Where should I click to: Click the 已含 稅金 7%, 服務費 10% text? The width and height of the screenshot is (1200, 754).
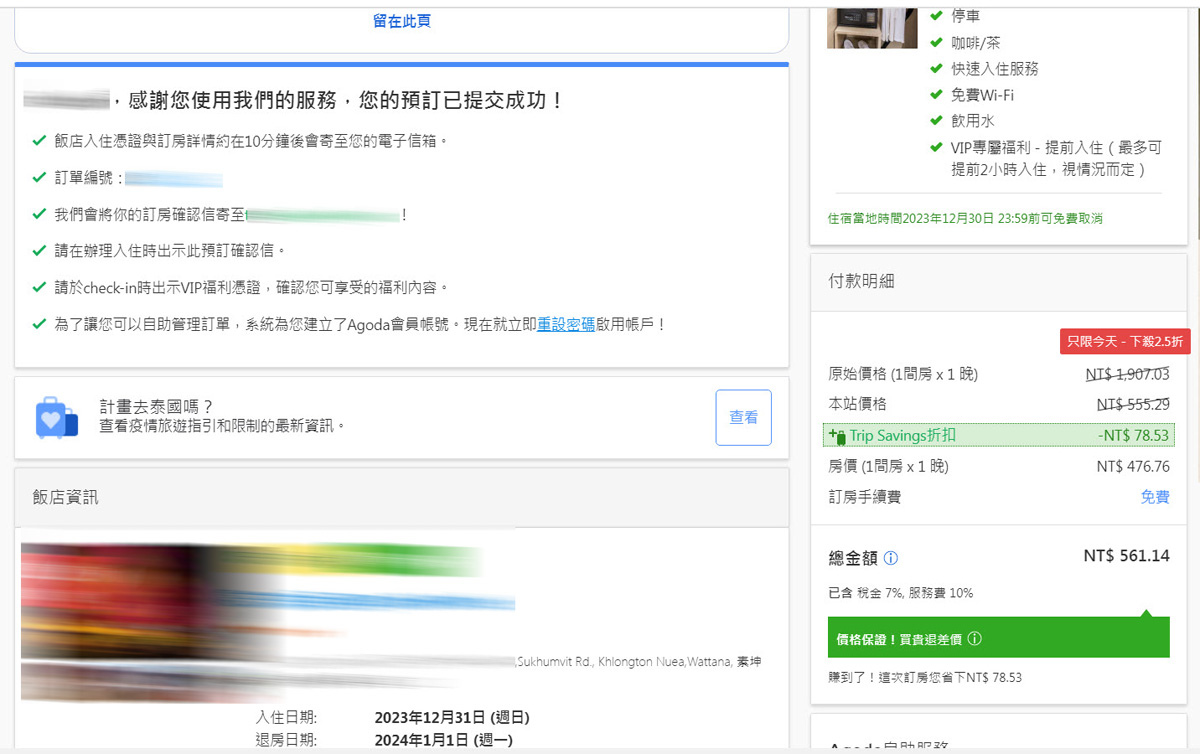tap(901, 593)
